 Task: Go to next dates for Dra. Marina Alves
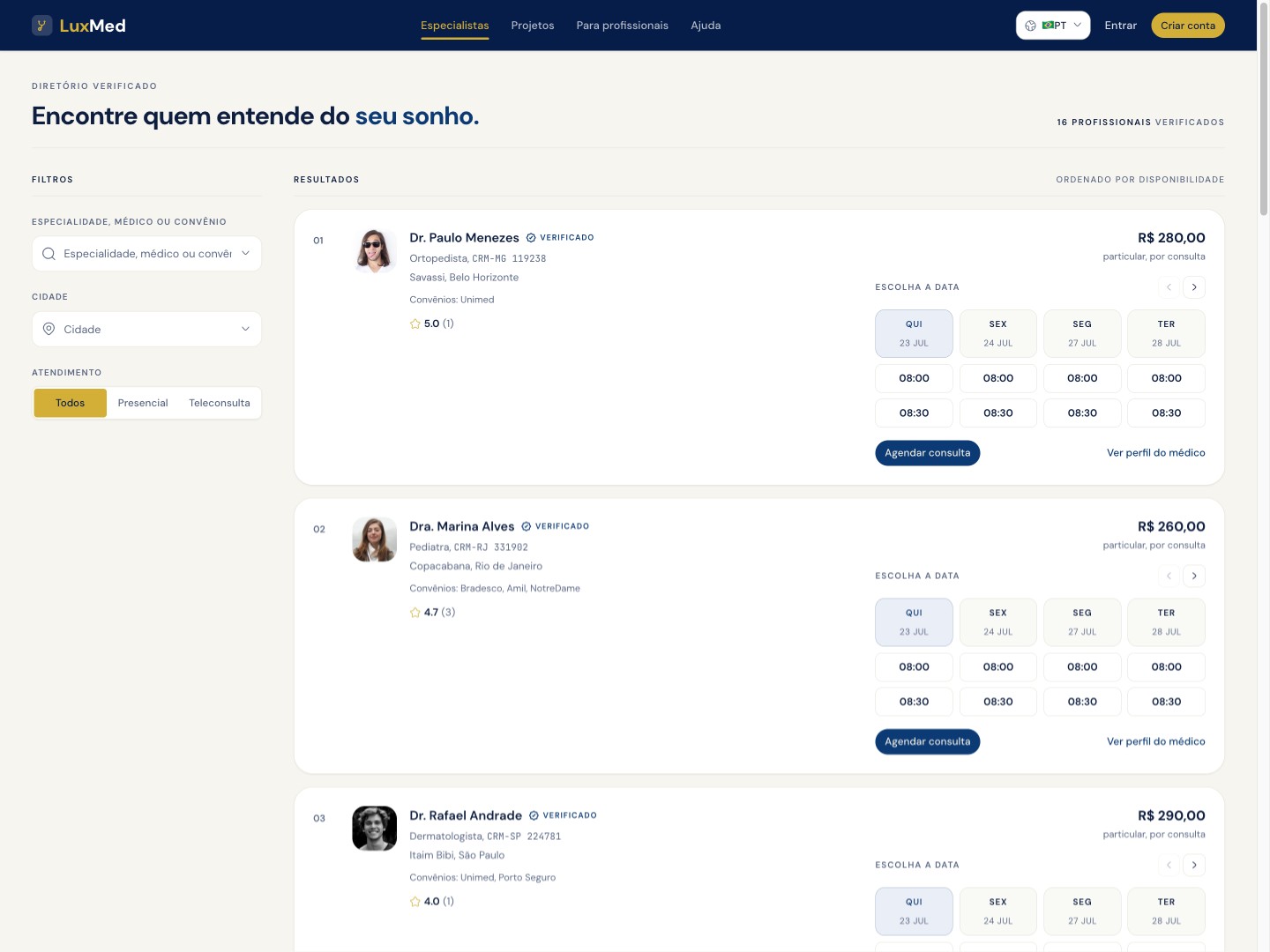(x=1194, y=576)
